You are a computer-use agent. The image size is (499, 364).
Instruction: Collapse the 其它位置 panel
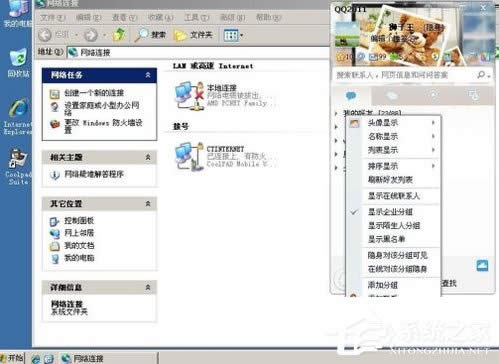(148, 204)
